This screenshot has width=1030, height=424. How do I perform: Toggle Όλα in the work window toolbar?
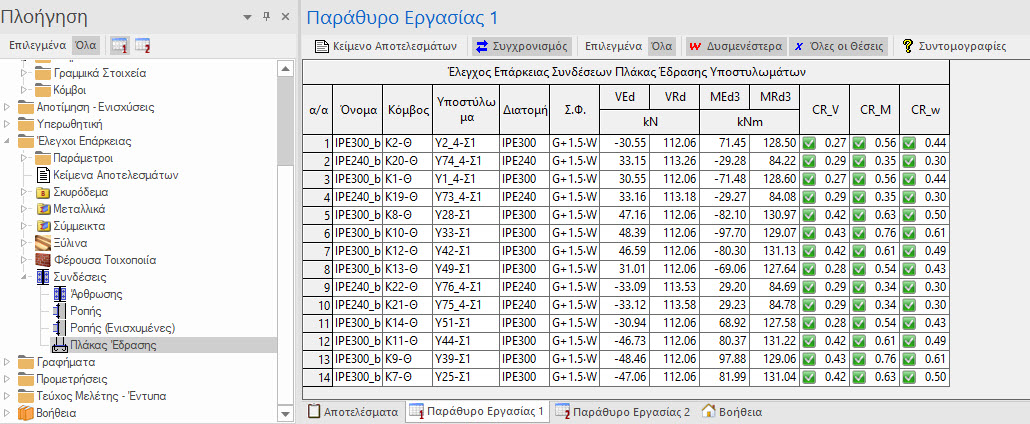[661, 46]
